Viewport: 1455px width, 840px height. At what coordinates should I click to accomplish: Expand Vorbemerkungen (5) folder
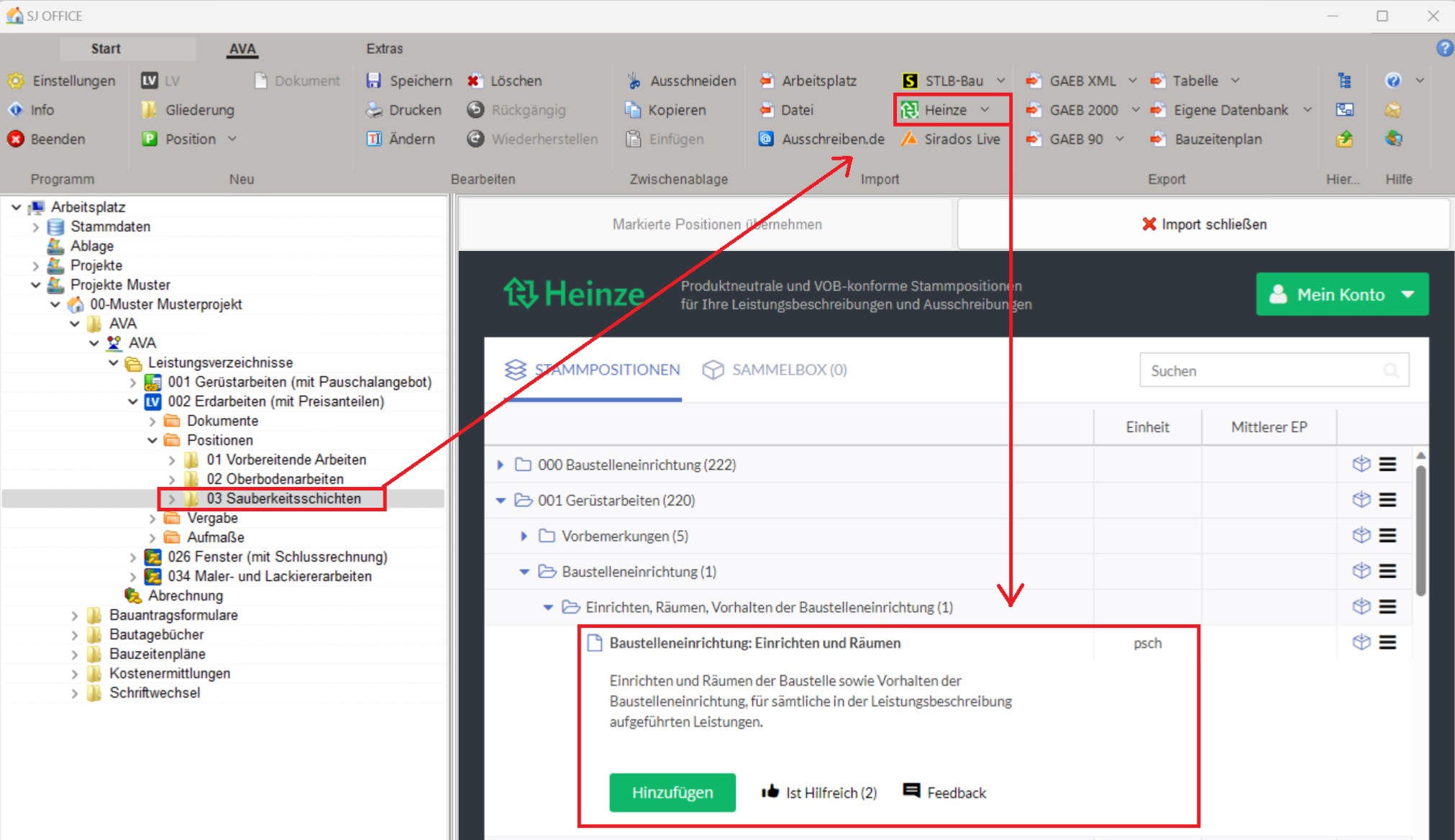(x=524, y=536)
